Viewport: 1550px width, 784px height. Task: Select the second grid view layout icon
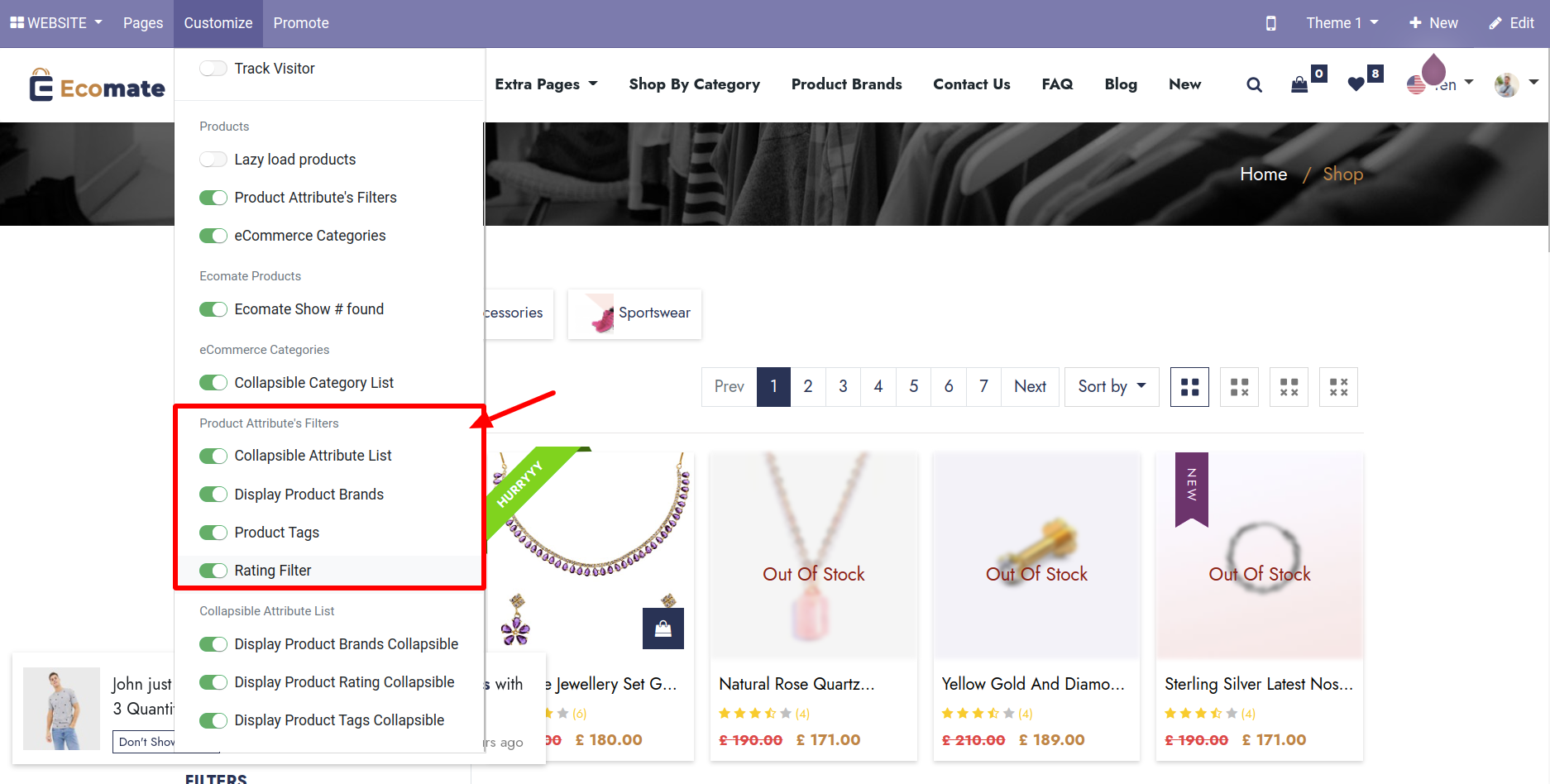coord(1239,387)
